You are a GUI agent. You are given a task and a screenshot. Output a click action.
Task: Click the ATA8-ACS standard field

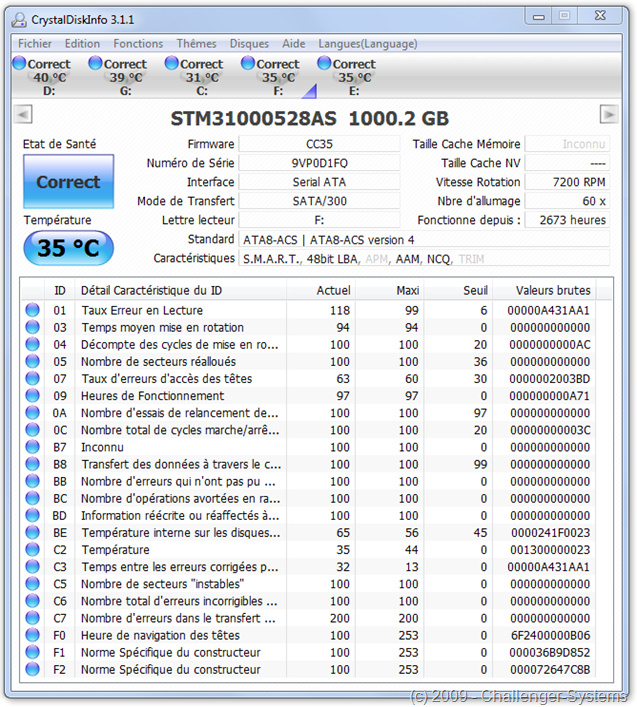coord(424,240)
